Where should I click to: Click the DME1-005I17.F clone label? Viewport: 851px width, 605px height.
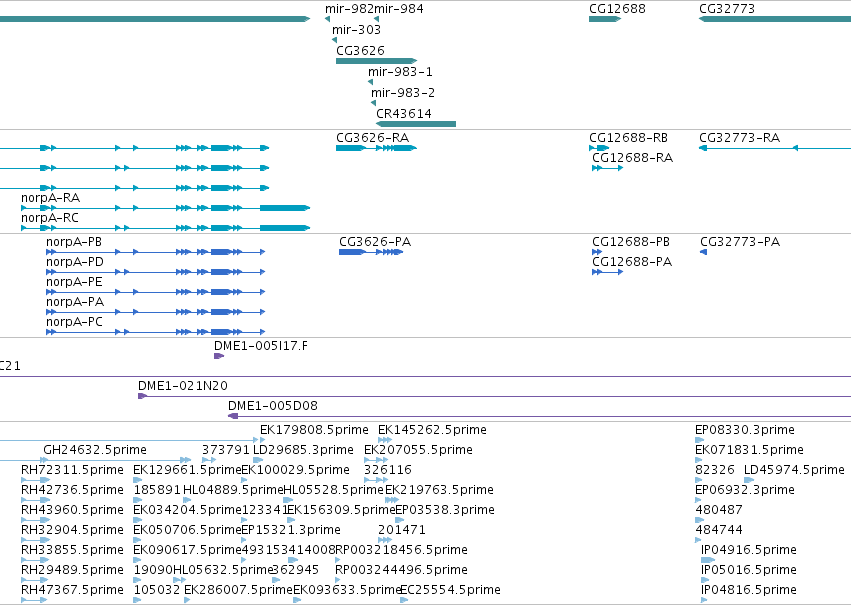click(x=261, y=346)
